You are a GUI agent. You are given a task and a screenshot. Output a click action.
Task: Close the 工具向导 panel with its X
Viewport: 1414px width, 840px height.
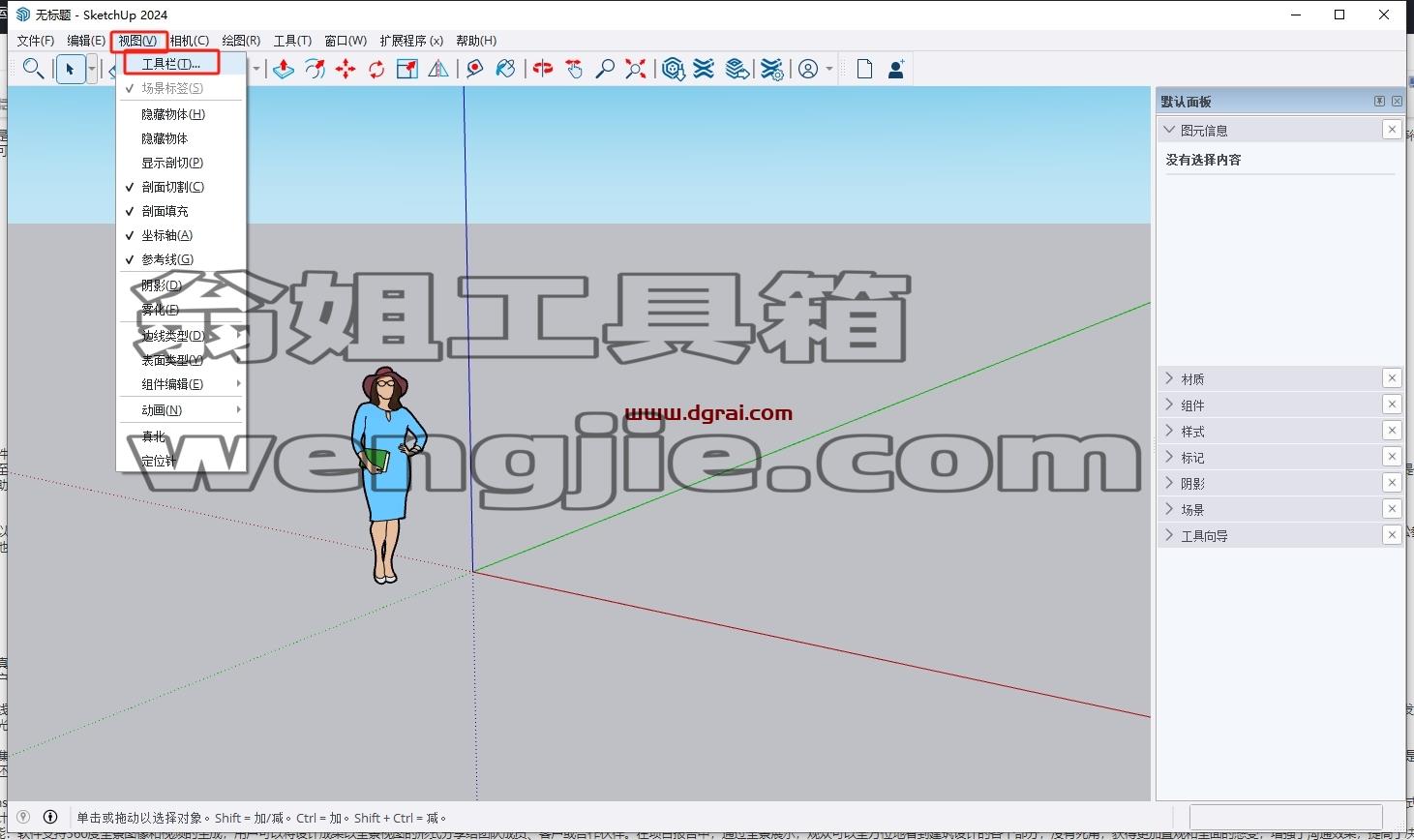pyautogui.click(x=1392, y=535)
